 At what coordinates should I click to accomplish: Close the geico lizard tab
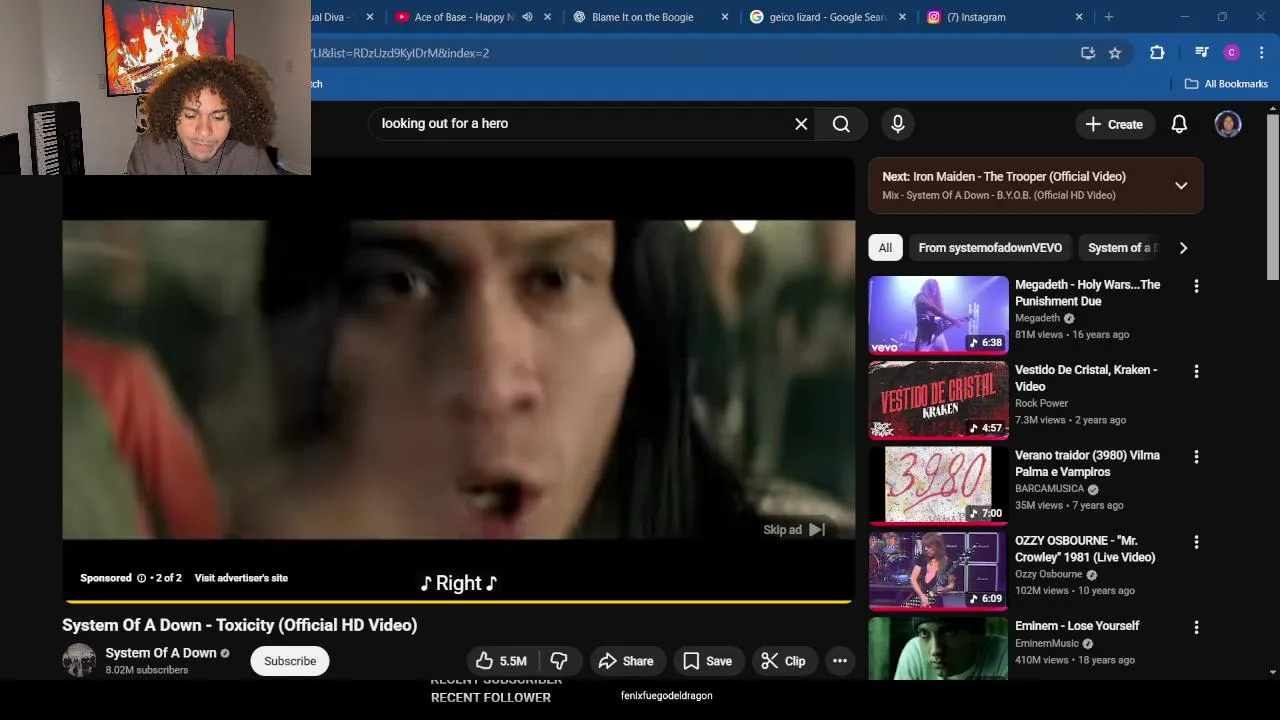pos(903,17)
